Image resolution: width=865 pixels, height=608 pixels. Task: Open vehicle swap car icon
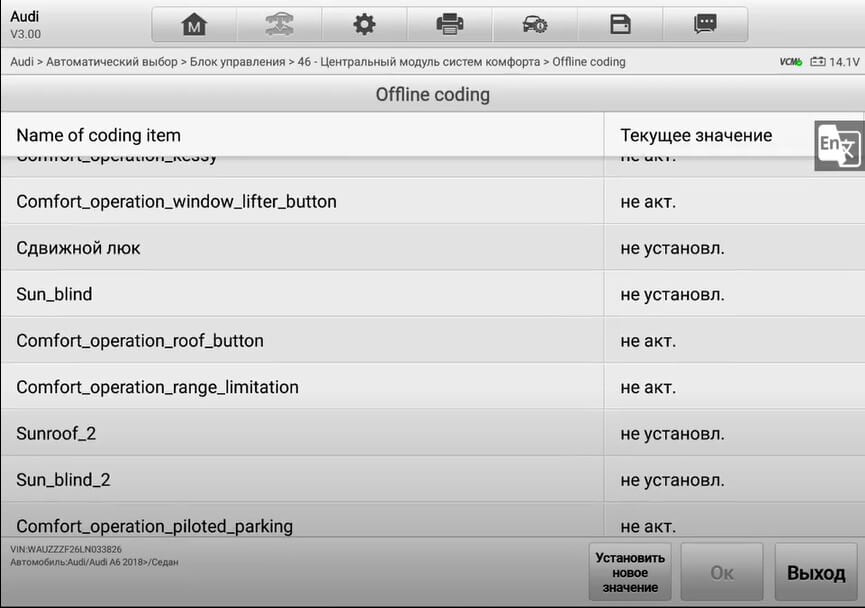pyautogui.click(x=279, y=25)
